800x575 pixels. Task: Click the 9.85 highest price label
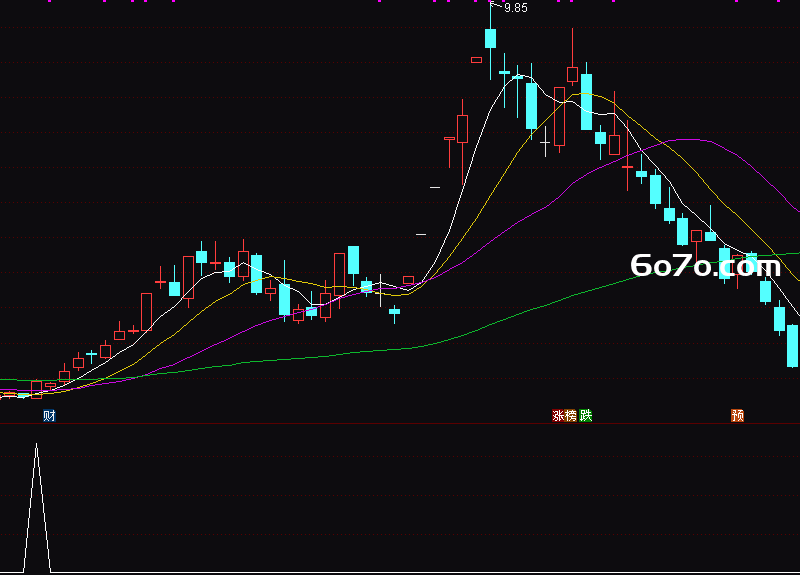click(516, 8)
